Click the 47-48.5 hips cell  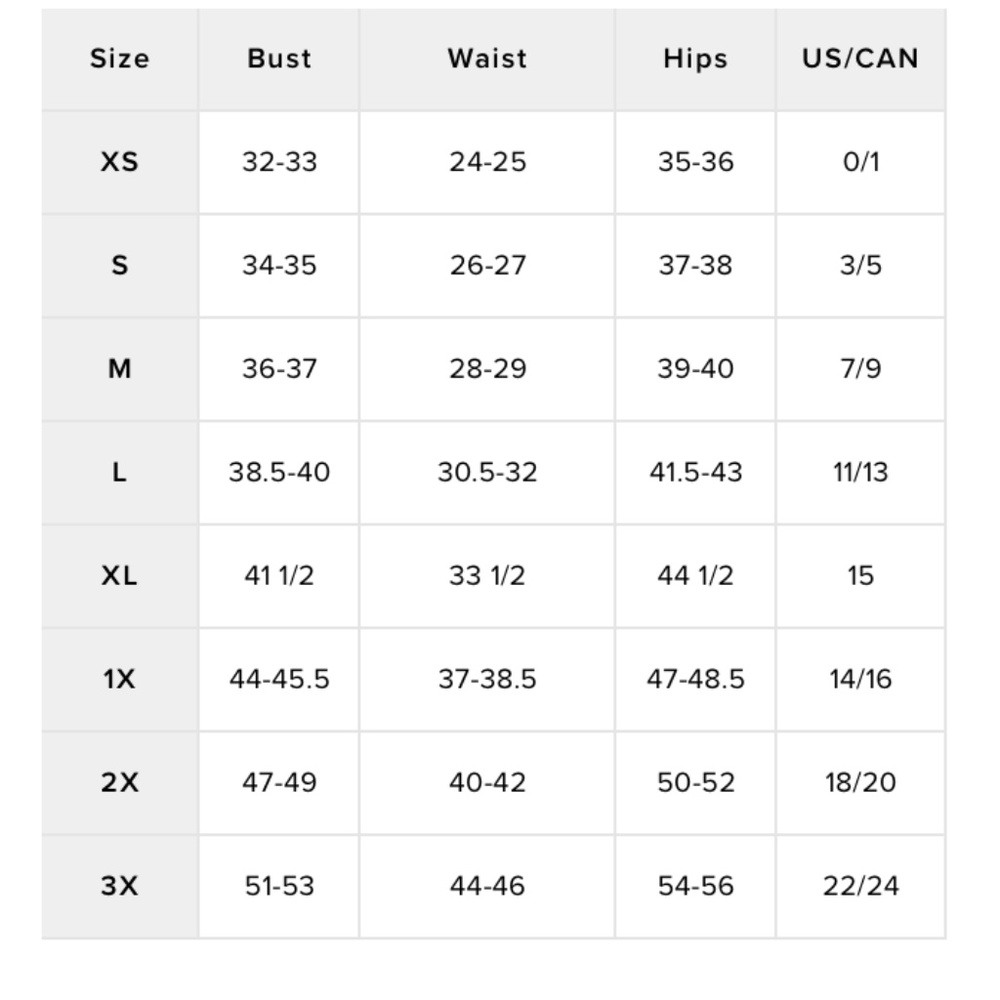click(695, 679)
